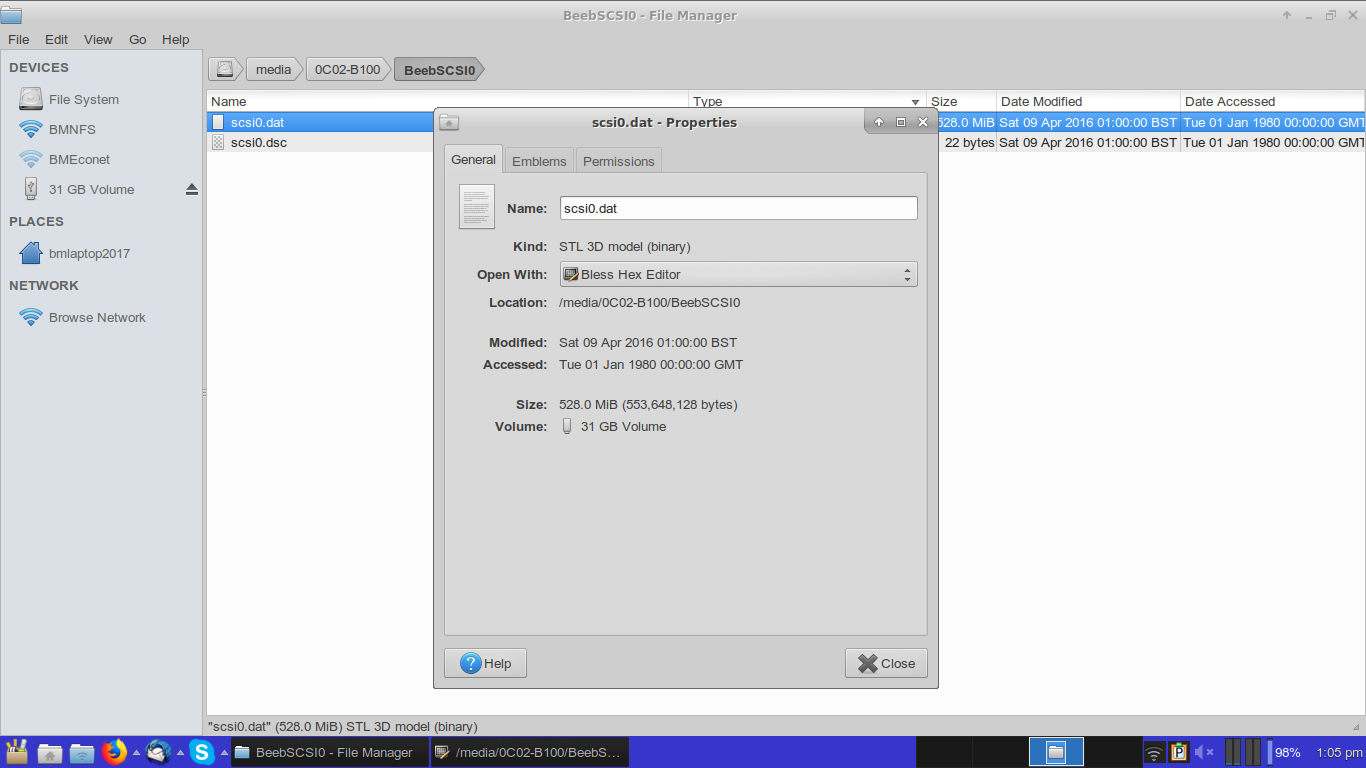The height and width of the screenshot is (768, 1366).
Task: Open the View menu
Action: pyautogui.click(x=98, y=39)
